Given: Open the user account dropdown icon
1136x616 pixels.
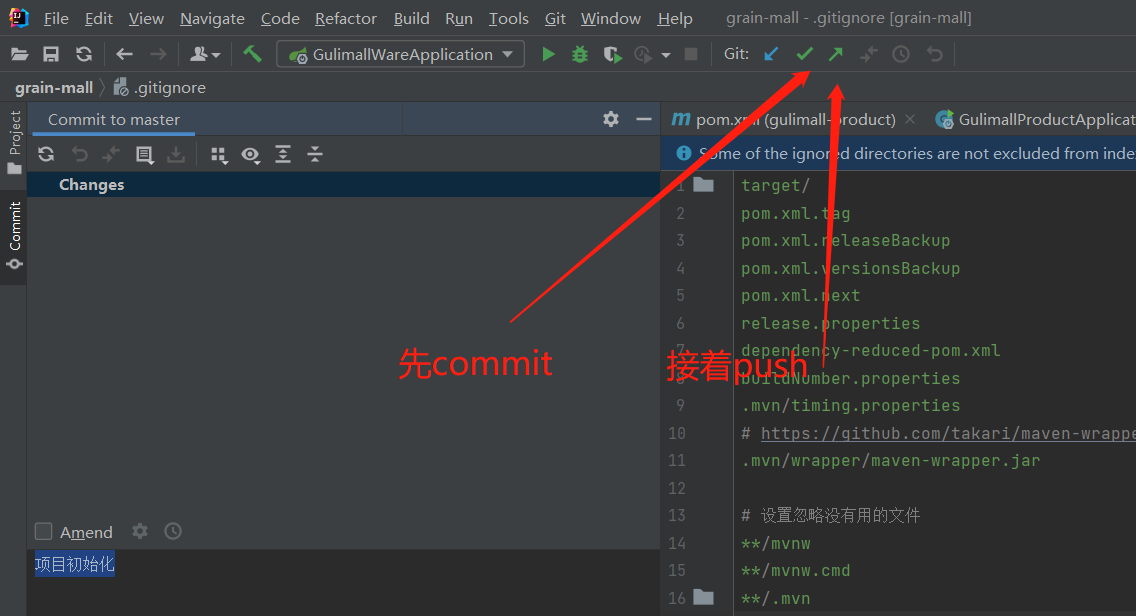Looking at the screenshot, I should tap(204, 54).
